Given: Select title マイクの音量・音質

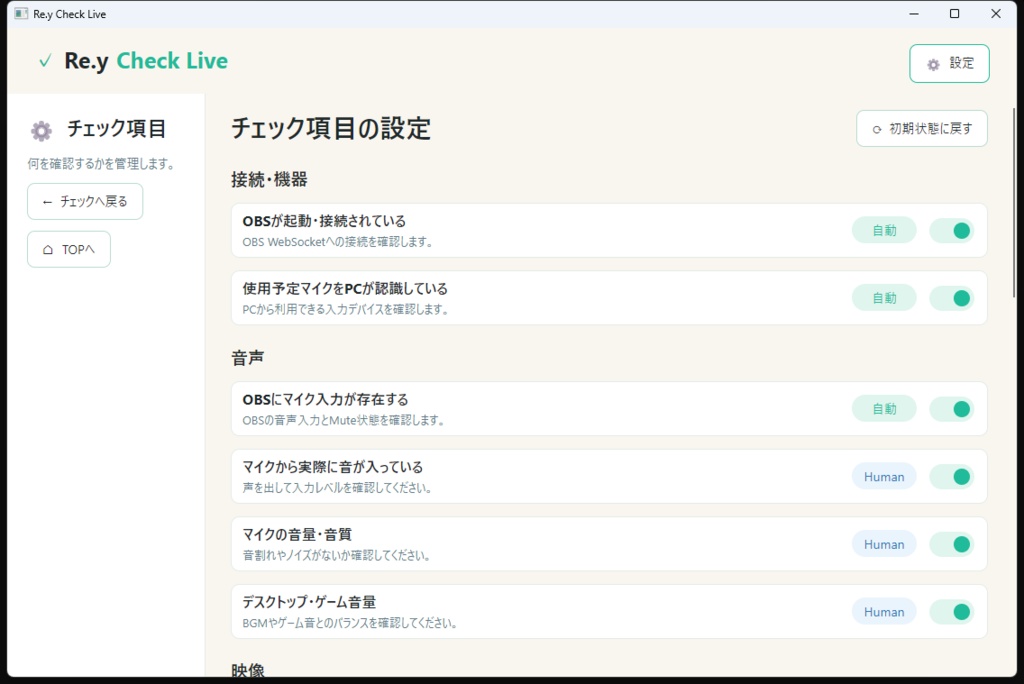Looking at the screenshot, I should pos(297,534).
